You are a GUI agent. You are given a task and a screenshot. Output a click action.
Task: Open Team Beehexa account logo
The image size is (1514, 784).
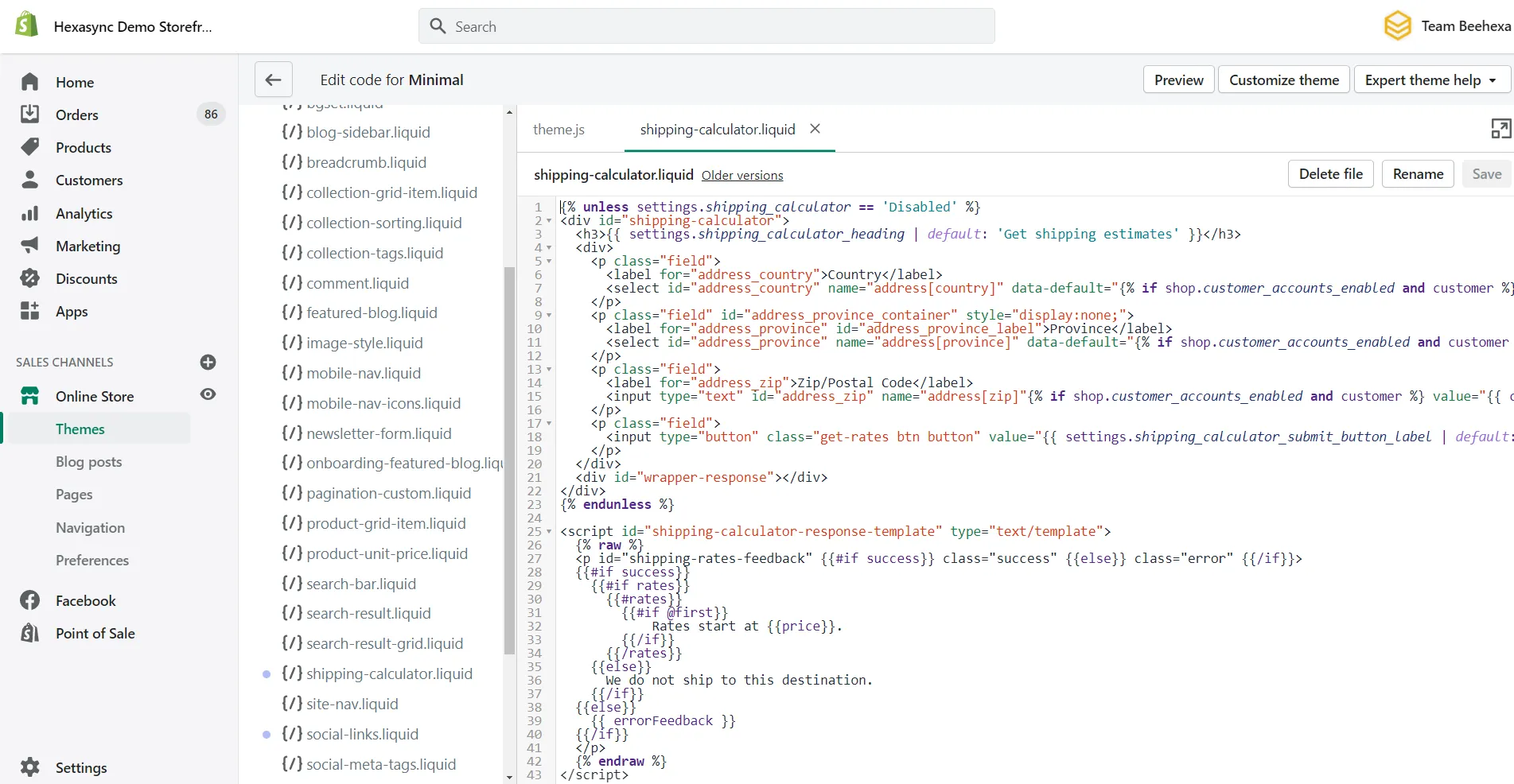pyautogui.click(x=1398, y=25)
